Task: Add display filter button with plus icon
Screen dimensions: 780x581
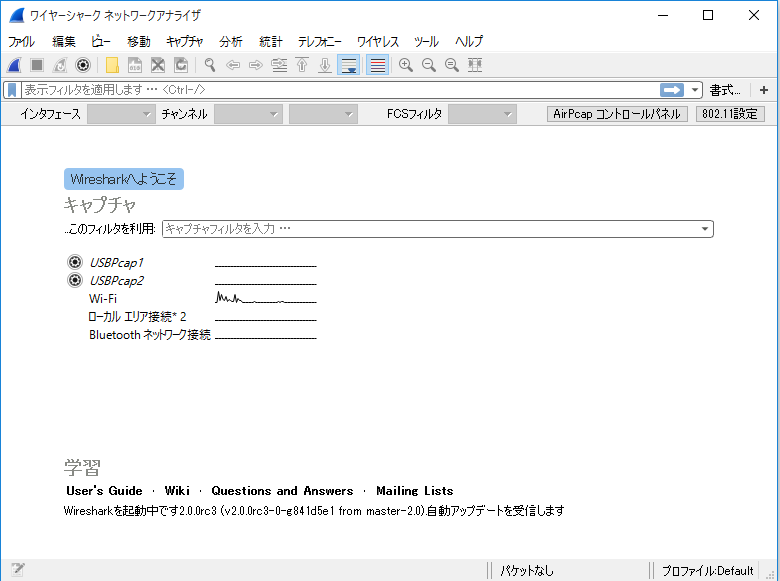Action: click(x=764, y=90)
